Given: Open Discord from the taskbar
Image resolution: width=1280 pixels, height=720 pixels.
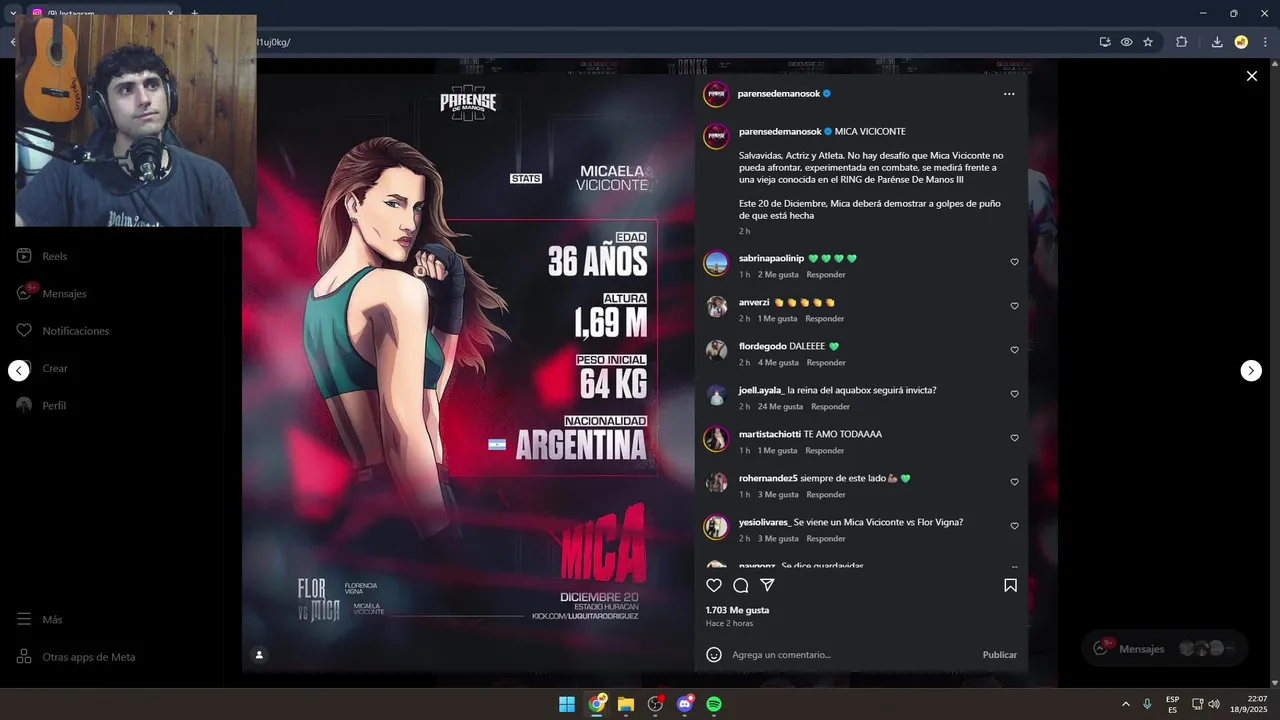Looking at the screenshot, I should (x=685, y=704).
